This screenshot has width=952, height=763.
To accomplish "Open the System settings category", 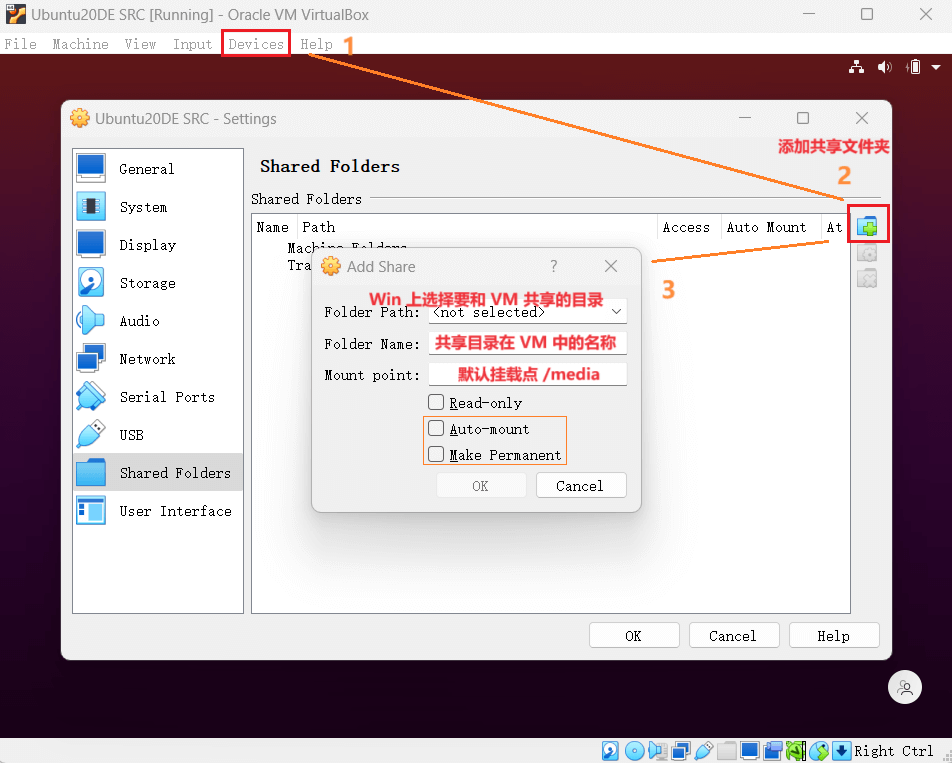I will 158,207.
